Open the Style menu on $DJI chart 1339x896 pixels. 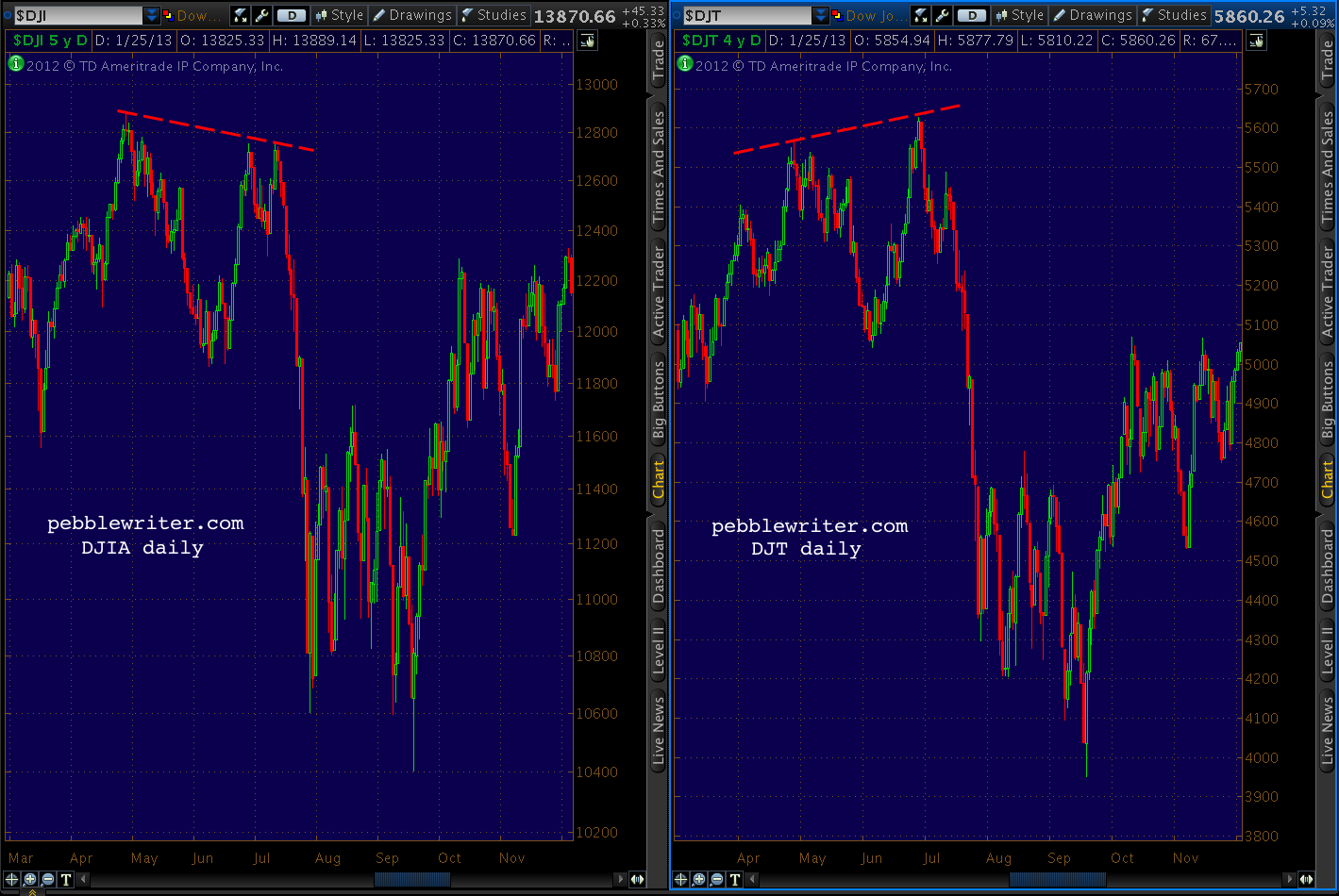click(340, 15)
